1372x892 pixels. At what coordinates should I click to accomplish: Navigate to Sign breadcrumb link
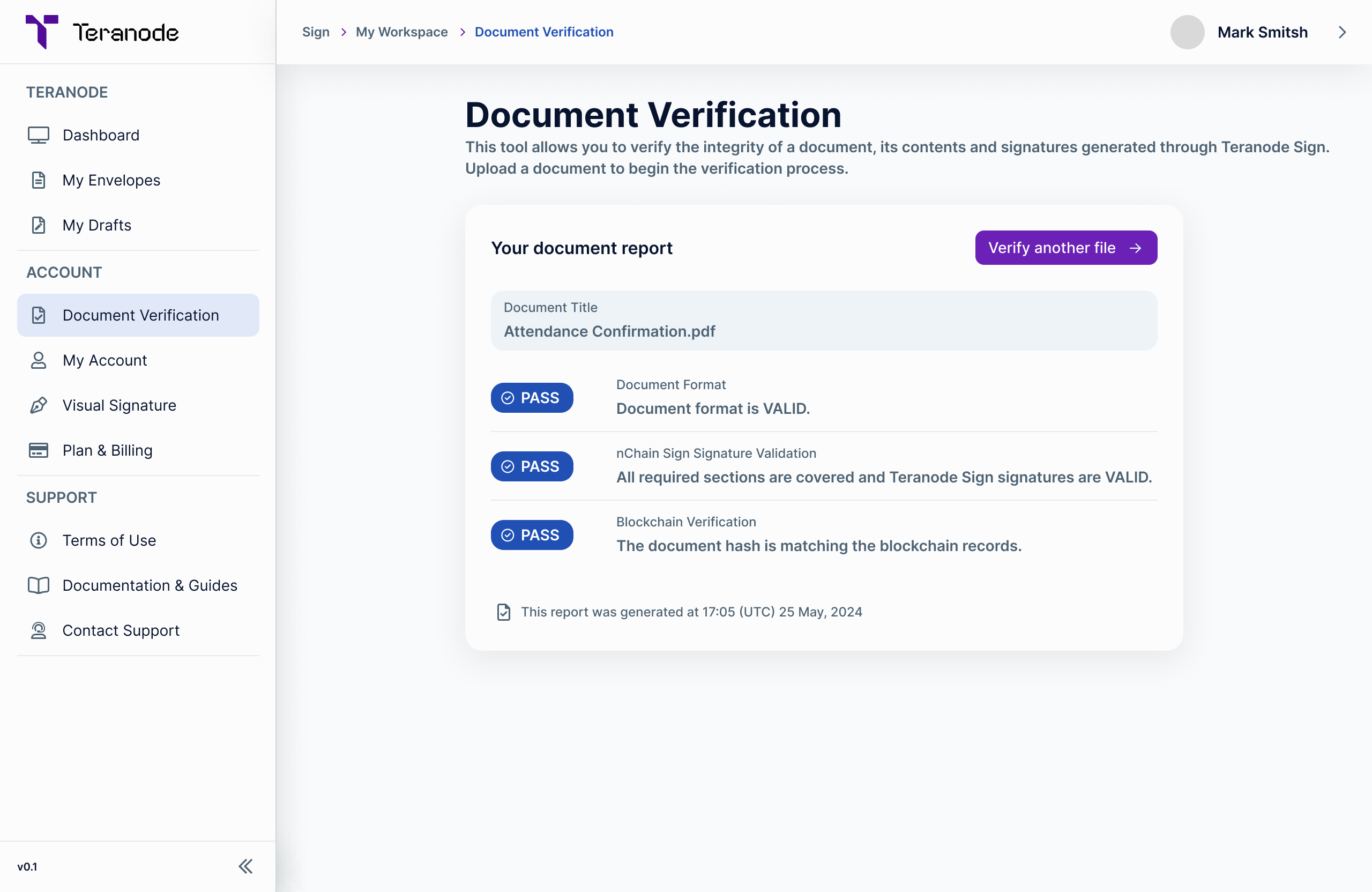pos(315,32)
